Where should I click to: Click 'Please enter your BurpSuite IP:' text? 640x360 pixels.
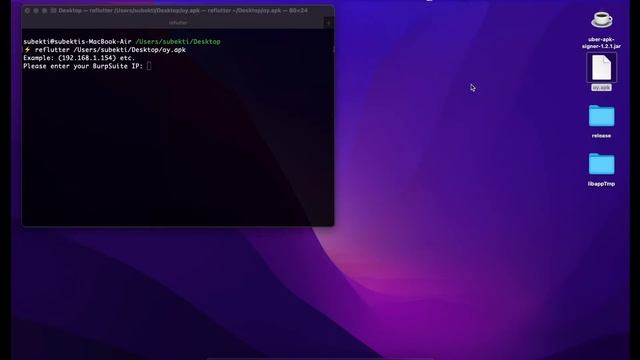(83, 66)
